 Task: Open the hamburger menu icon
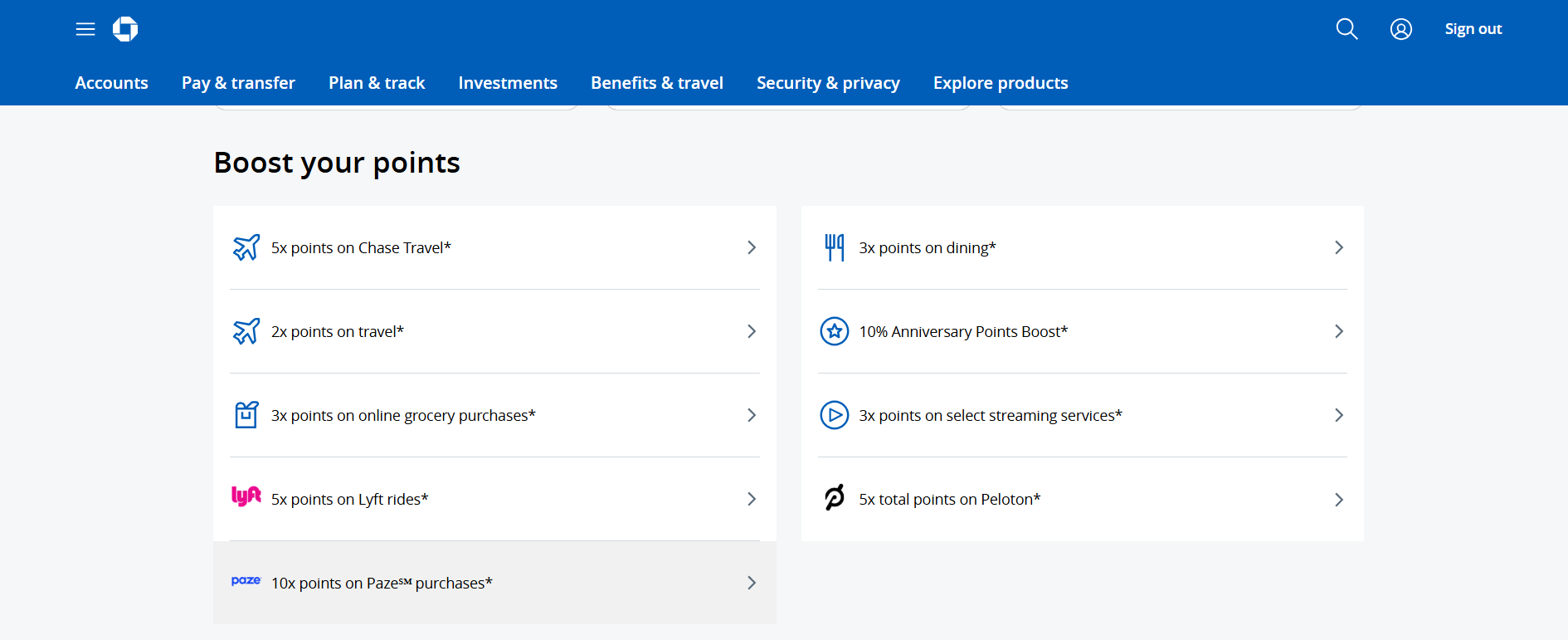coord(85,29)
